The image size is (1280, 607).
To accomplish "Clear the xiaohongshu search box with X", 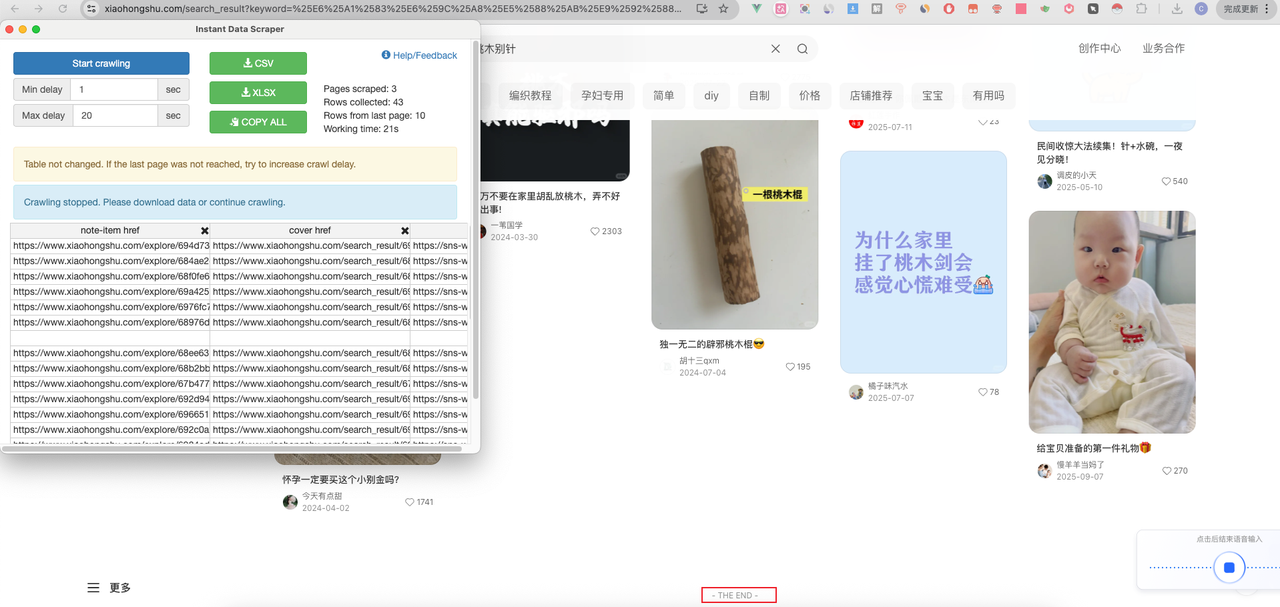I will pos(775,49).
